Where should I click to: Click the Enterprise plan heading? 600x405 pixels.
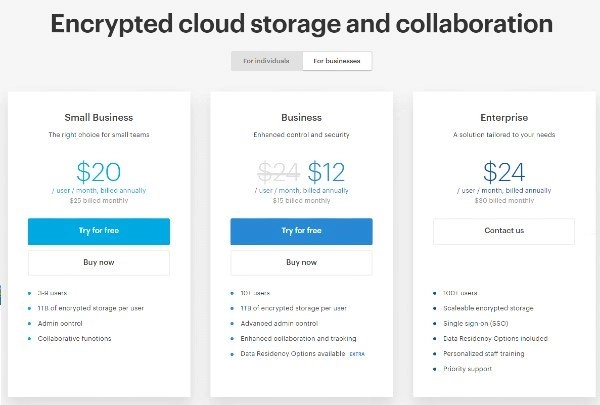click(504, 118)
